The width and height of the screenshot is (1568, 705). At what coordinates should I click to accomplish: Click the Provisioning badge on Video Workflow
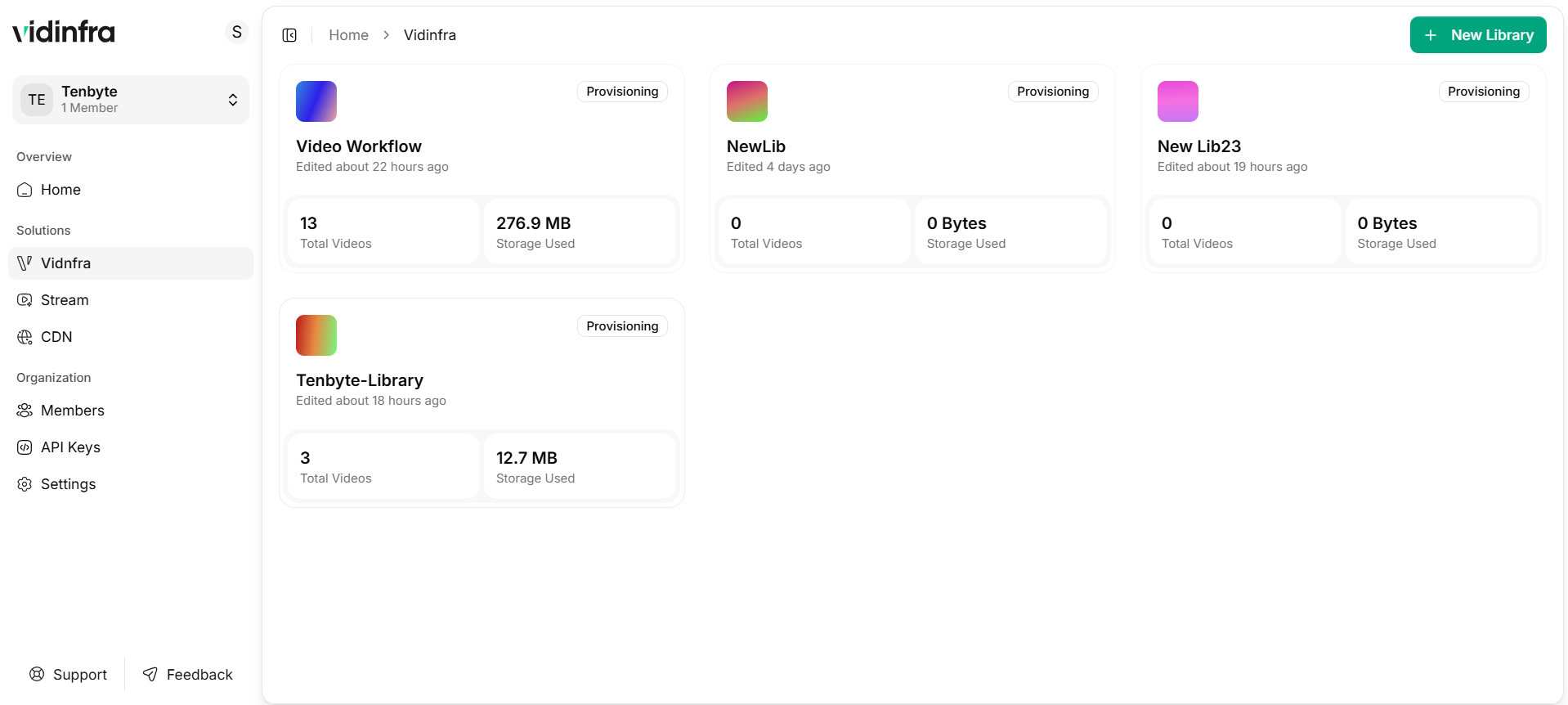(622, 92)
